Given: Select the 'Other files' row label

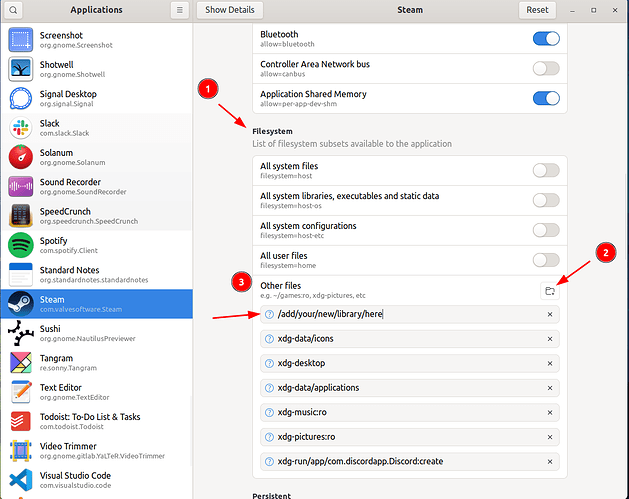Looking at the screenshot, I should (x=280, y=286).
